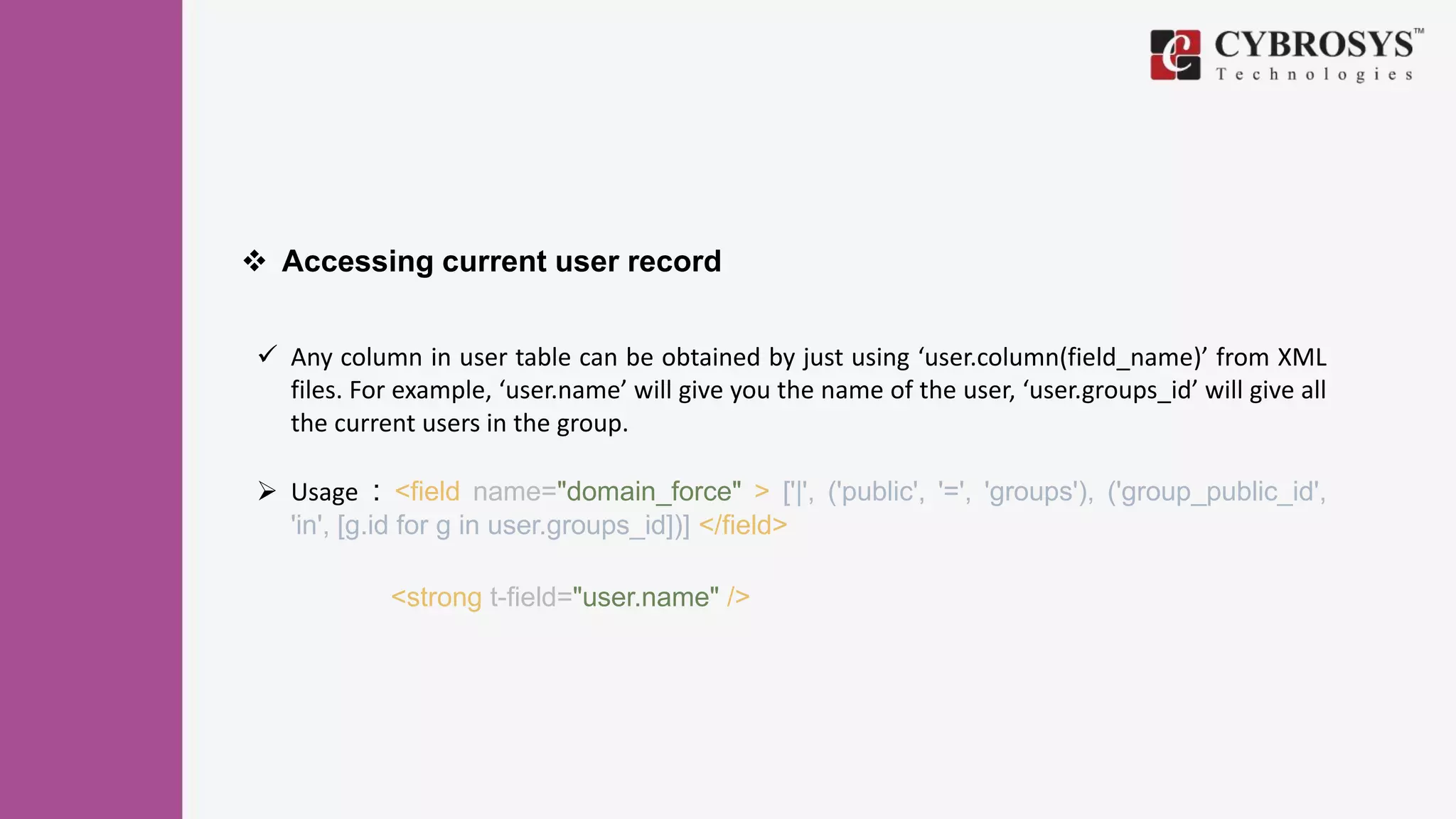Click the "user.name" t-field value
The height and width of the screenshot is (819, 1456).
pos(646,596)
